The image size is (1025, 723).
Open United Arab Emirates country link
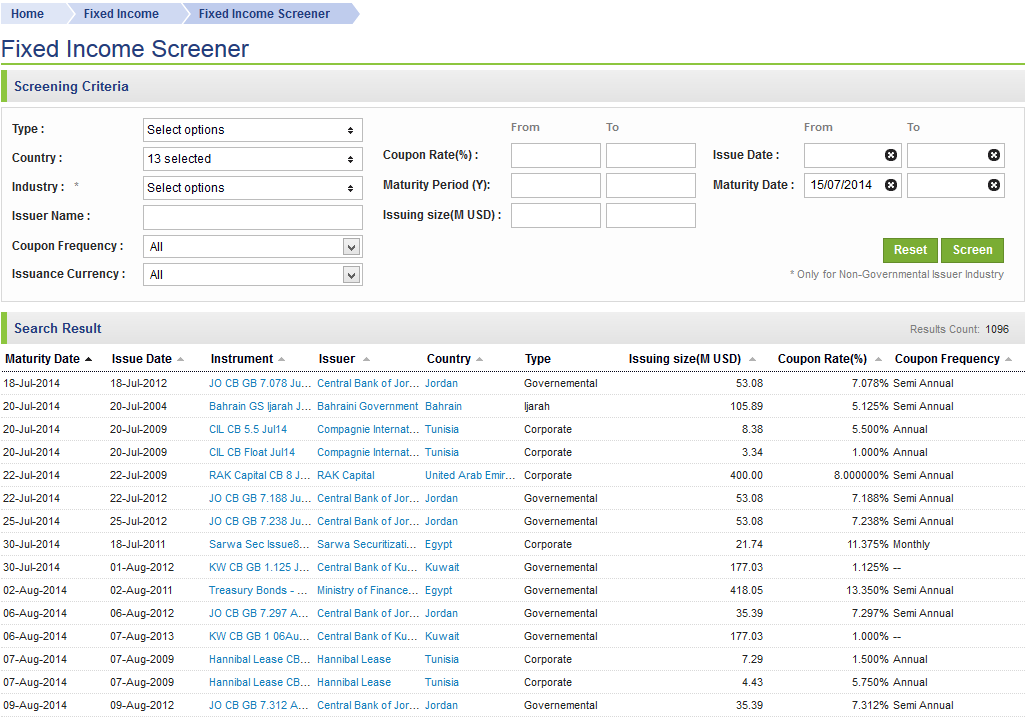point(470,475)
